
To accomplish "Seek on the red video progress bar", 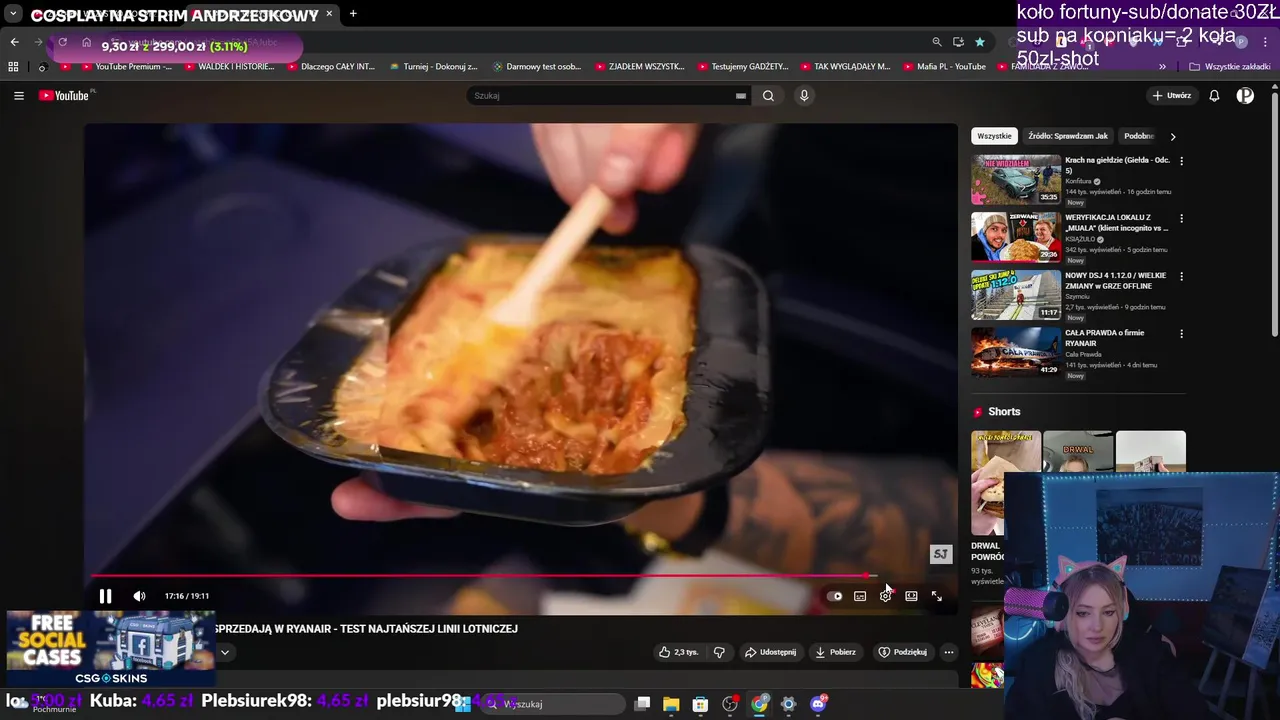I will [484, 576].
